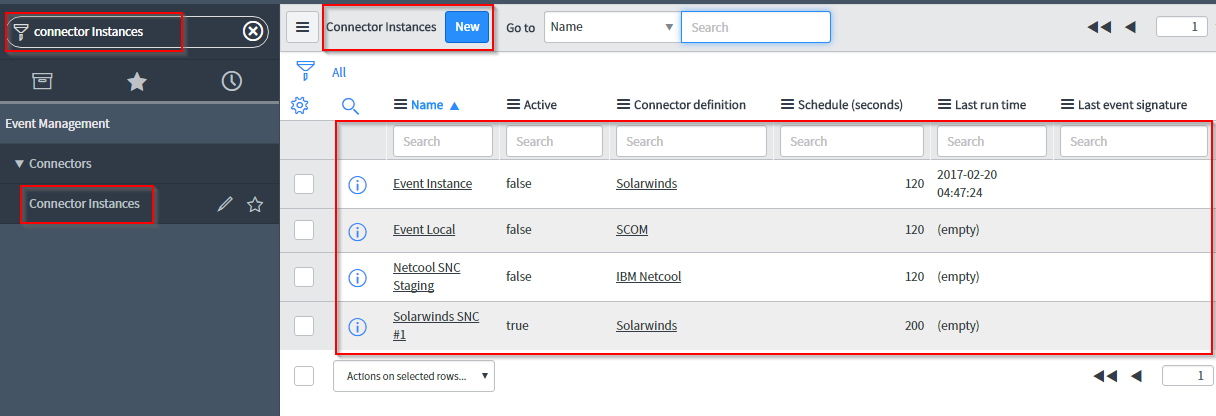Open history via the clock tab
The width and height of the screenshot is (1216, 416).
pyautogui.click(x=232, y=81)
